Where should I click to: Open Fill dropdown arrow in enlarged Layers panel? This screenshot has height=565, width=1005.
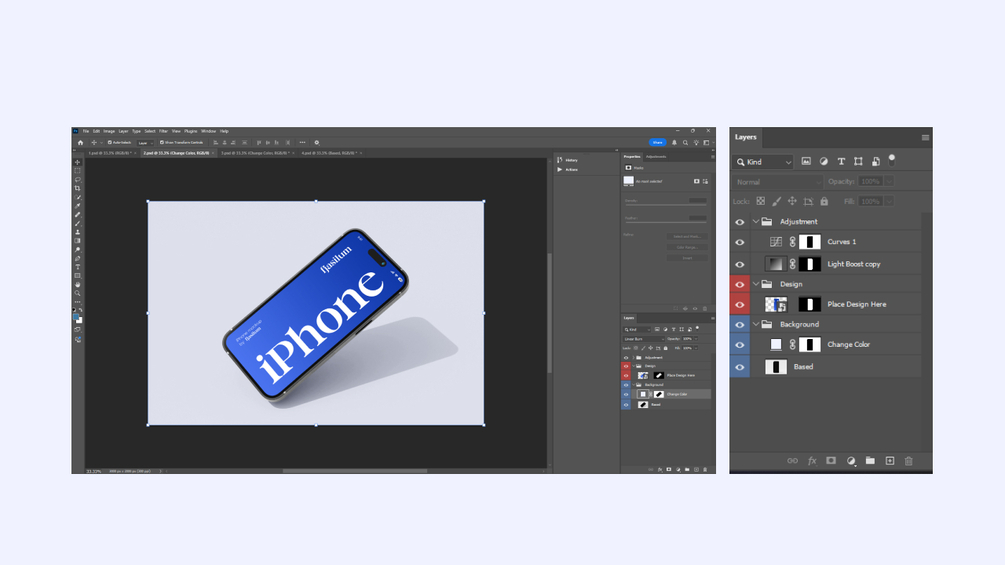click(x=889, y=201)
